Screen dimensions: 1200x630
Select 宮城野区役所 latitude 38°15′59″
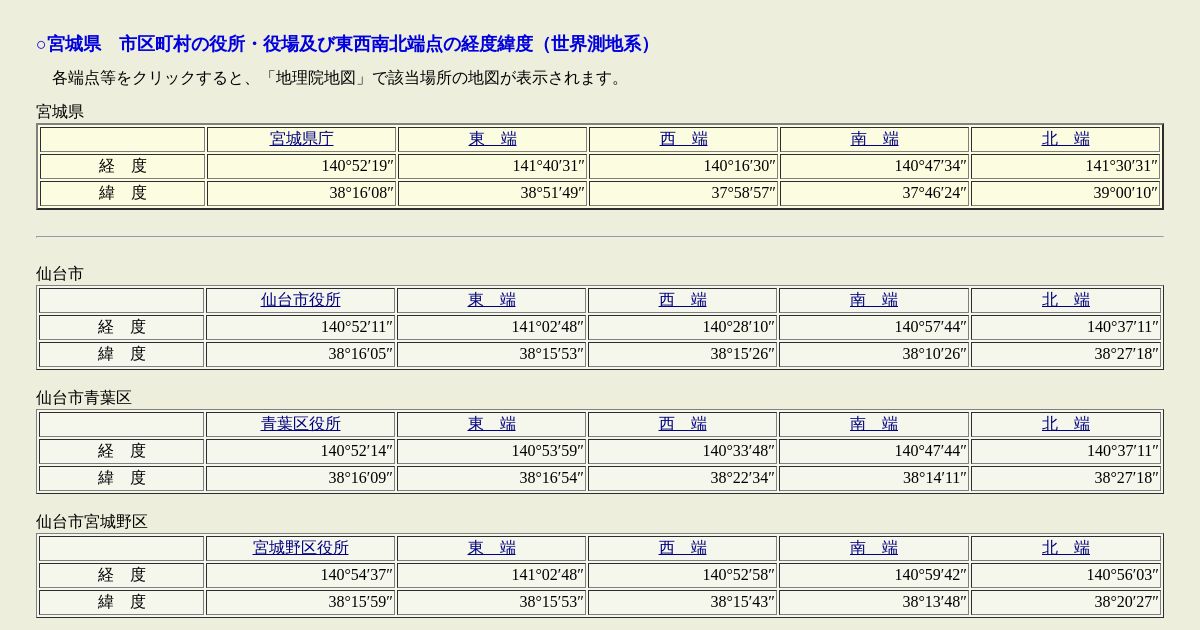click(x=360, y=602)
